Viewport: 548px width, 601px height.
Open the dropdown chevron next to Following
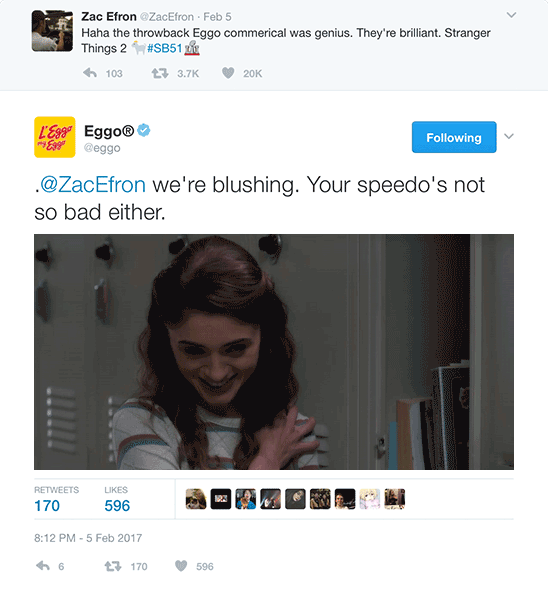(x=509, y=136)
